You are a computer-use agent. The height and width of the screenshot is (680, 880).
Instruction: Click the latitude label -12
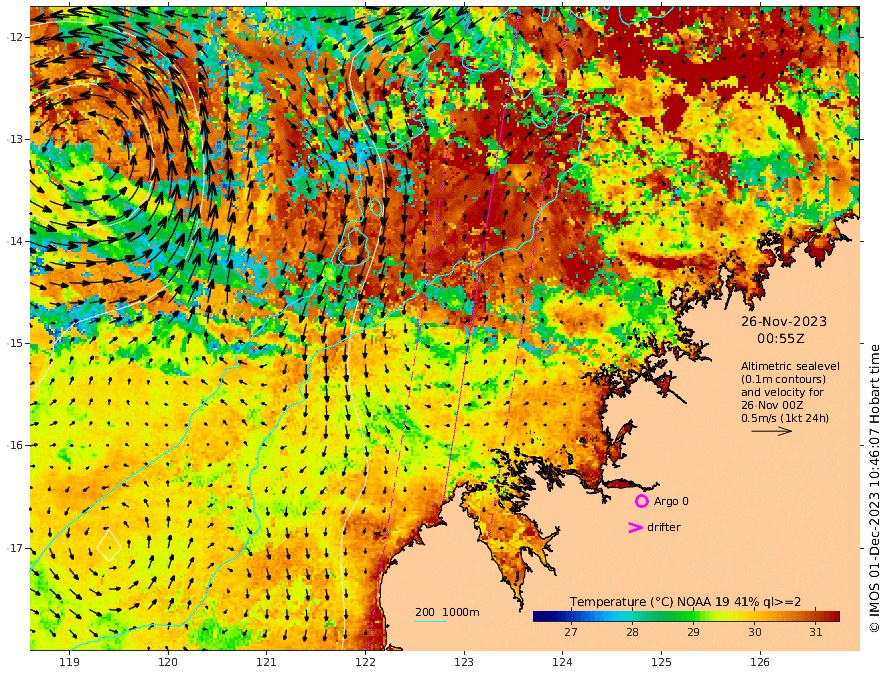15,37
